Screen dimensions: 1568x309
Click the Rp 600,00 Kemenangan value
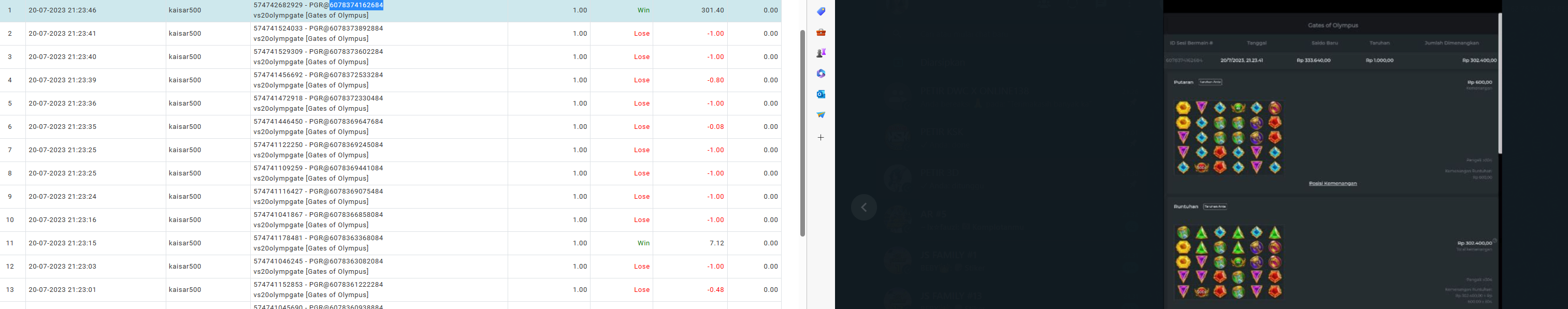pyautogui.click(x=1479, y=82)
